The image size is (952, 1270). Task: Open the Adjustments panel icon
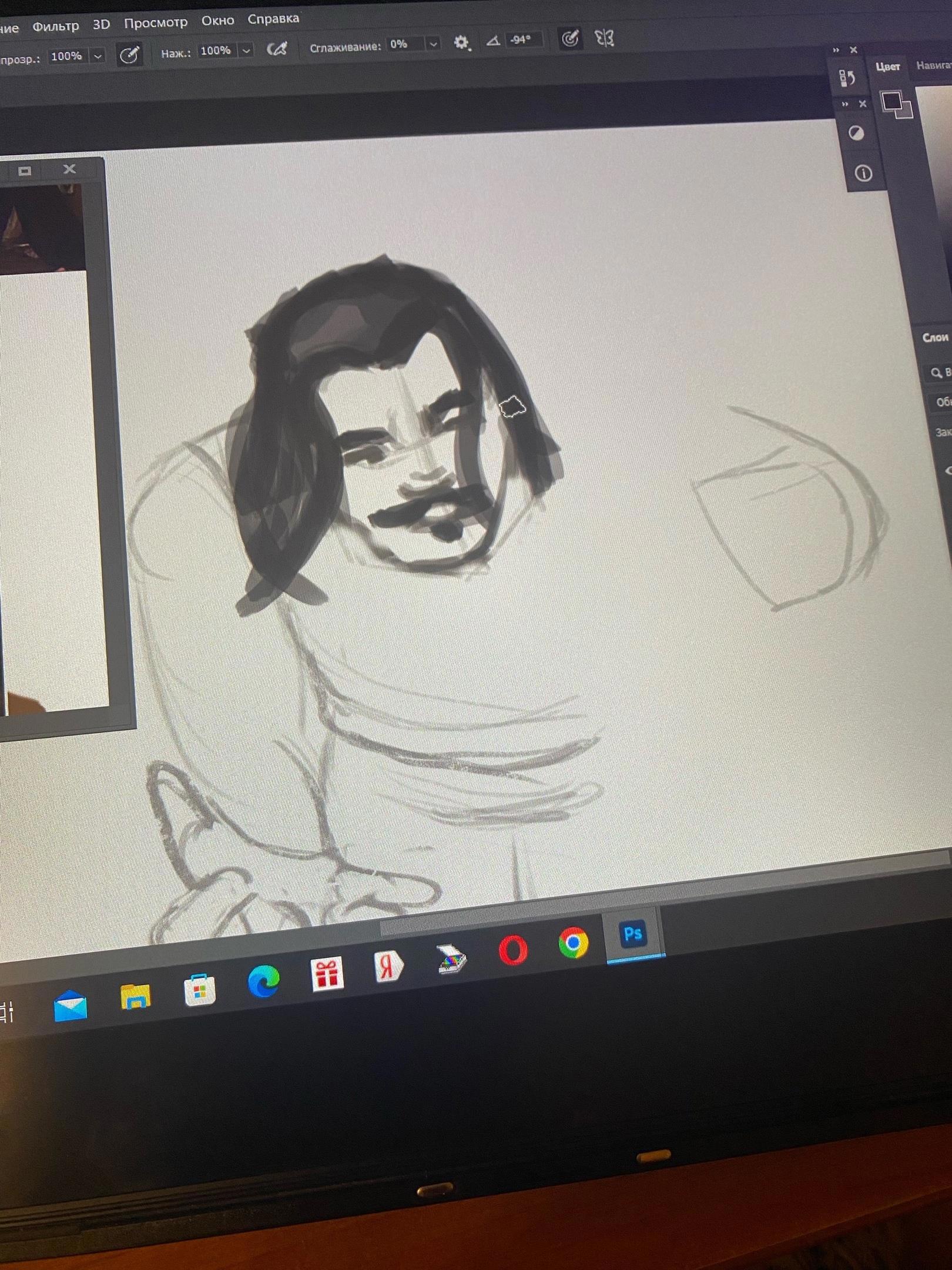857,133
